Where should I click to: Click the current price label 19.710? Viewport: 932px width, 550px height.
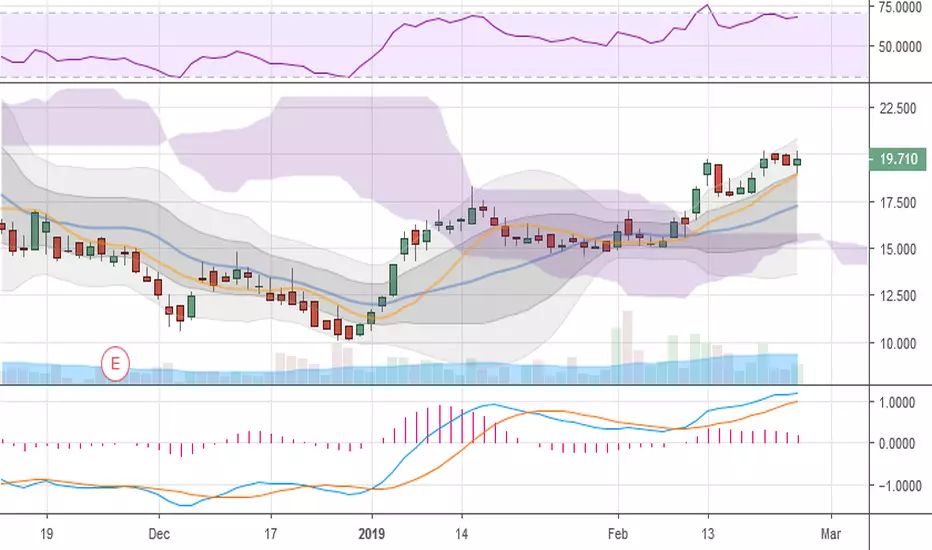[x=898, y=159]
